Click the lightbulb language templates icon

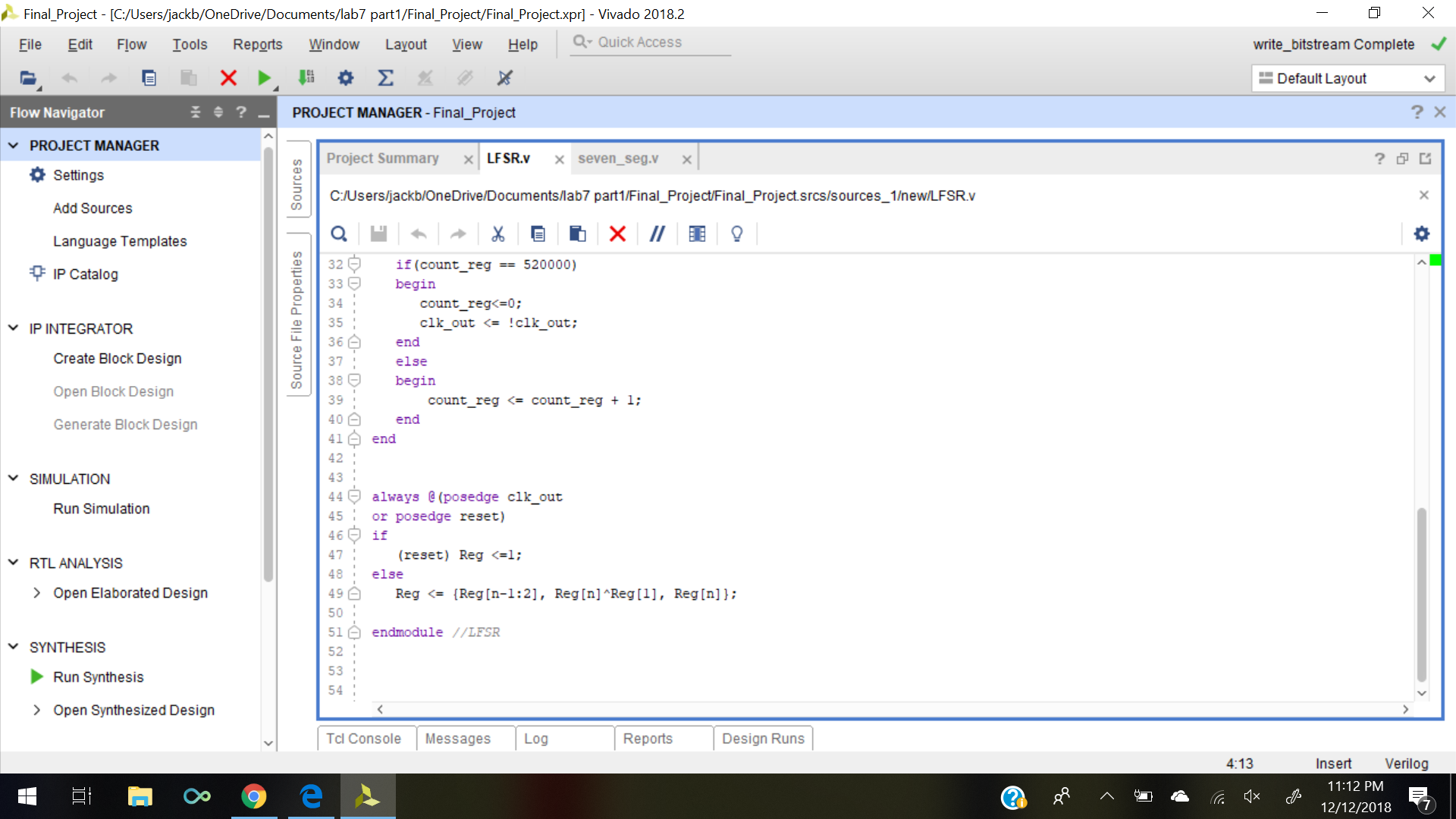coord(736,234)
